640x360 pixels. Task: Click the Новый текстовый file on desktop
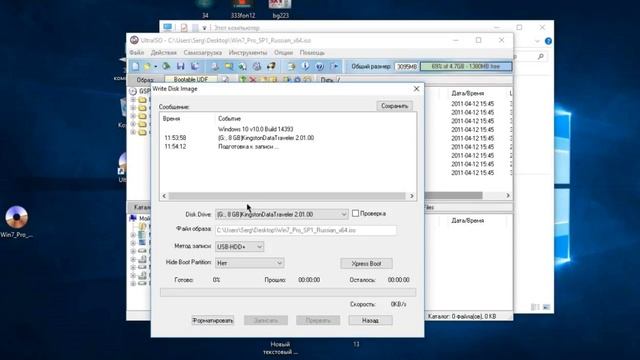click(280, 347)
